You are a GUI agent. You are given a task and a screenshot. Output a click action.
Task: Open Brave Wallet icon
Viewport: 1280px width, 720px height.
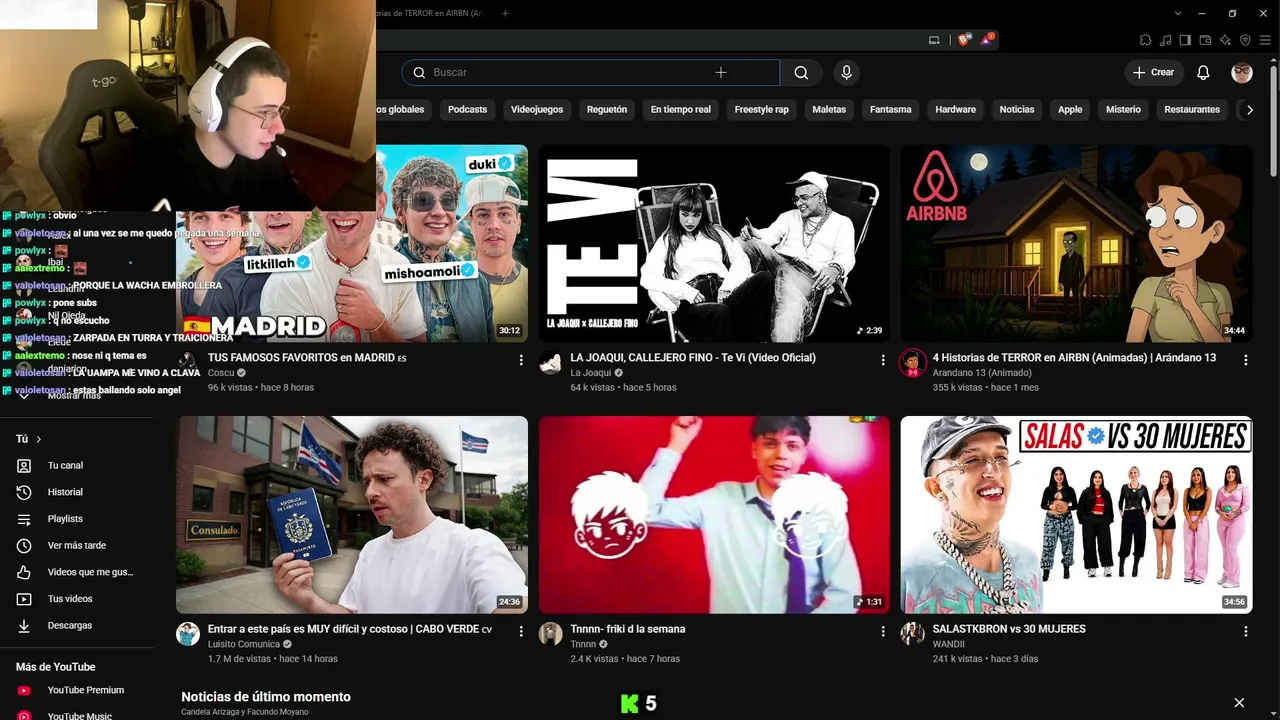1205,40
